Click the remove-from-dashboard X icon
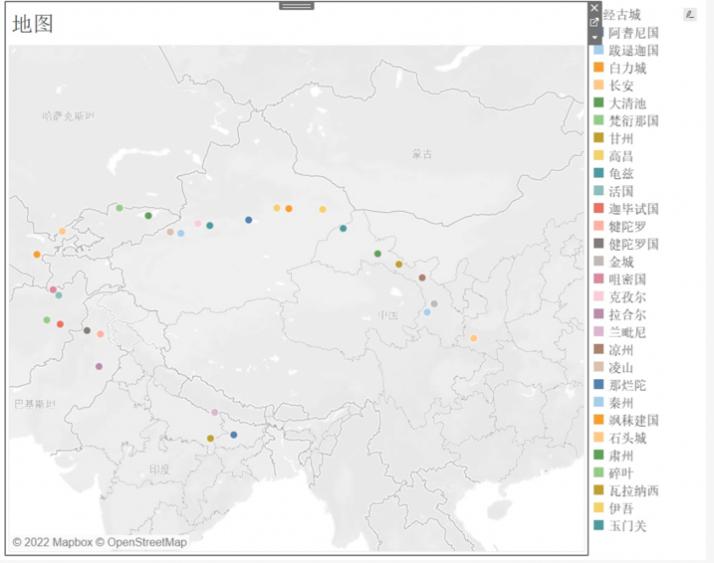 [595, 7]
